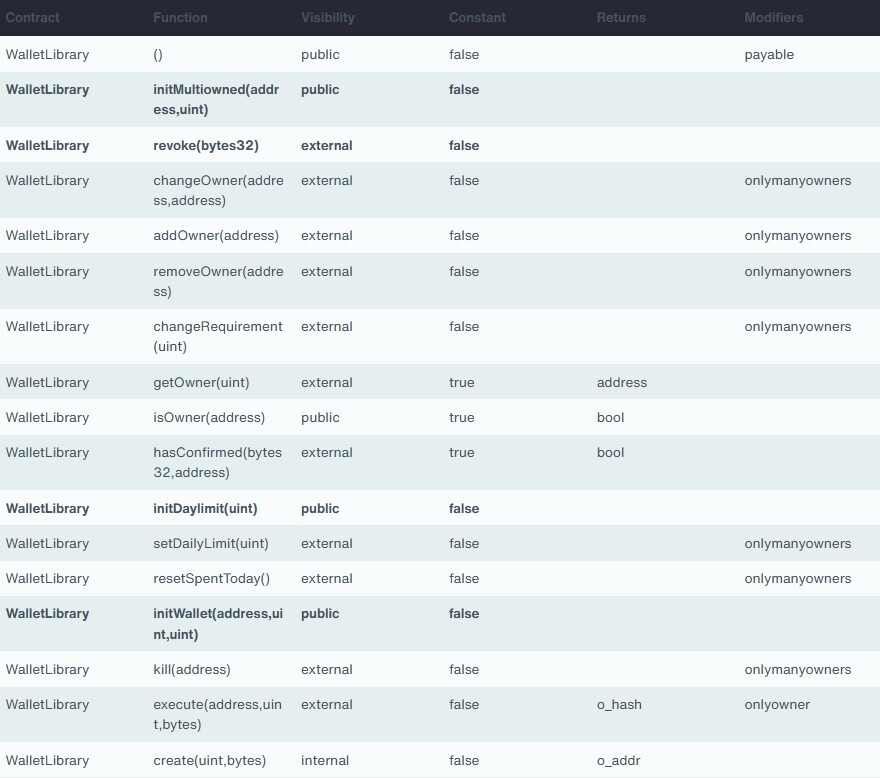Click the isOwner(address) function entry
Image resolution: width=880 pixels, height=778 pixels.
209,417
